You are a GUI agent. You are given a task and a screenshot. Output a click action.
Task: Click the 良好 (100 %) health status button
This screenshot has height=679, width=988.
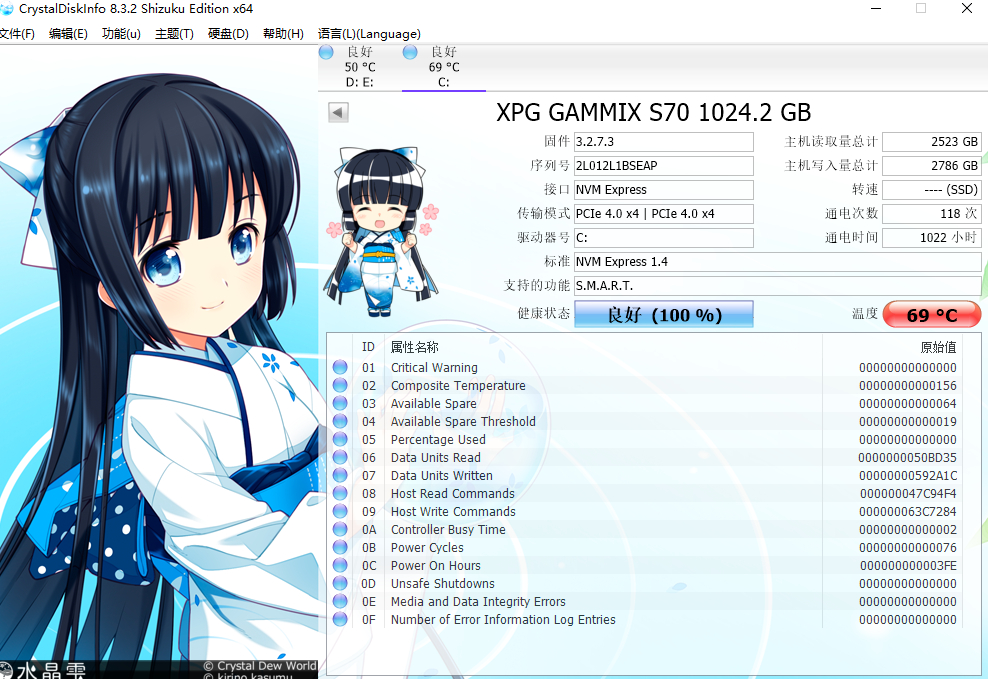[x=664, y=314]
